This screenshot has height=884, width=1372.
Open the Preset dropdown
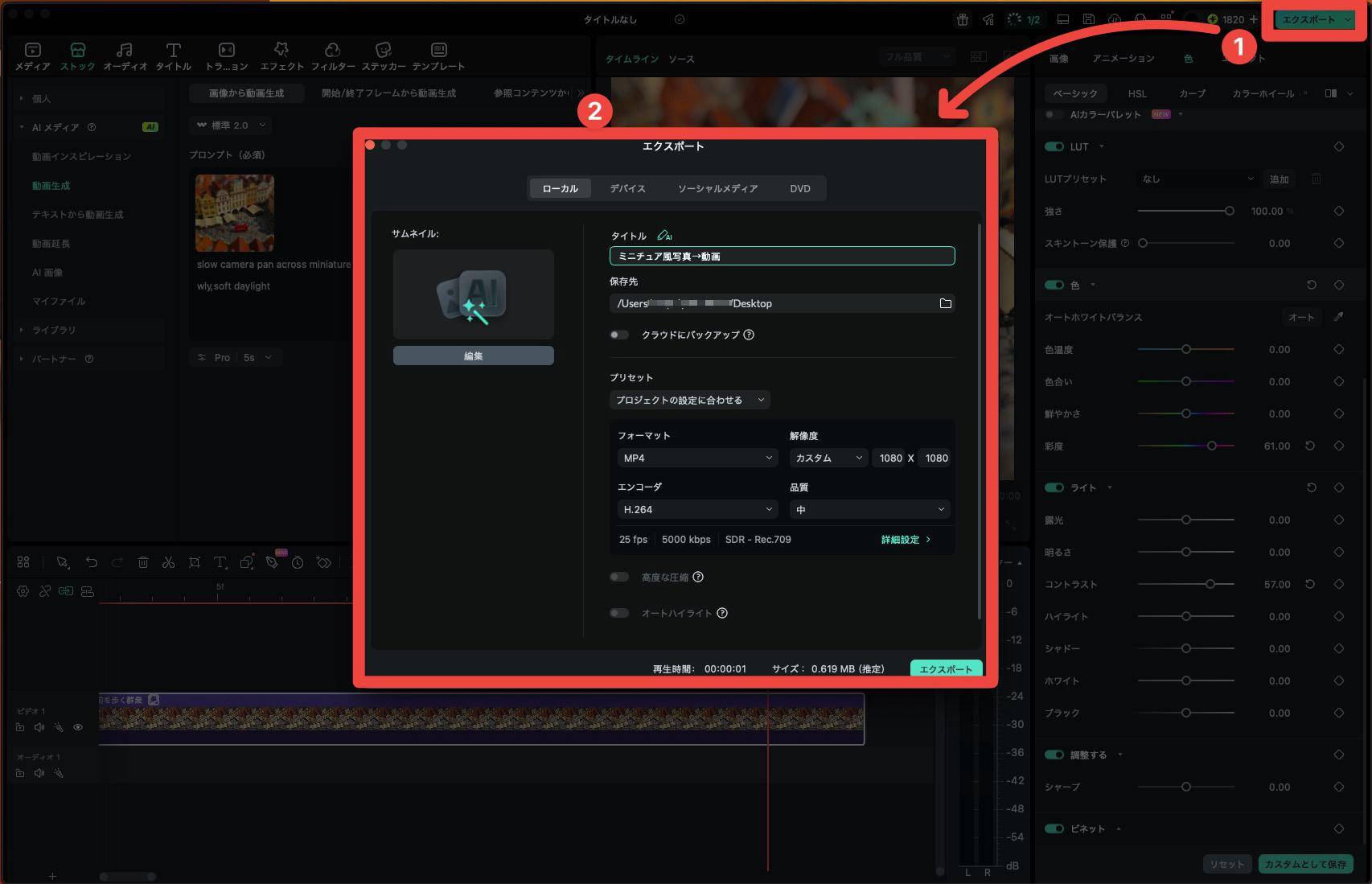pyautogui.click(x=690, y=400)
